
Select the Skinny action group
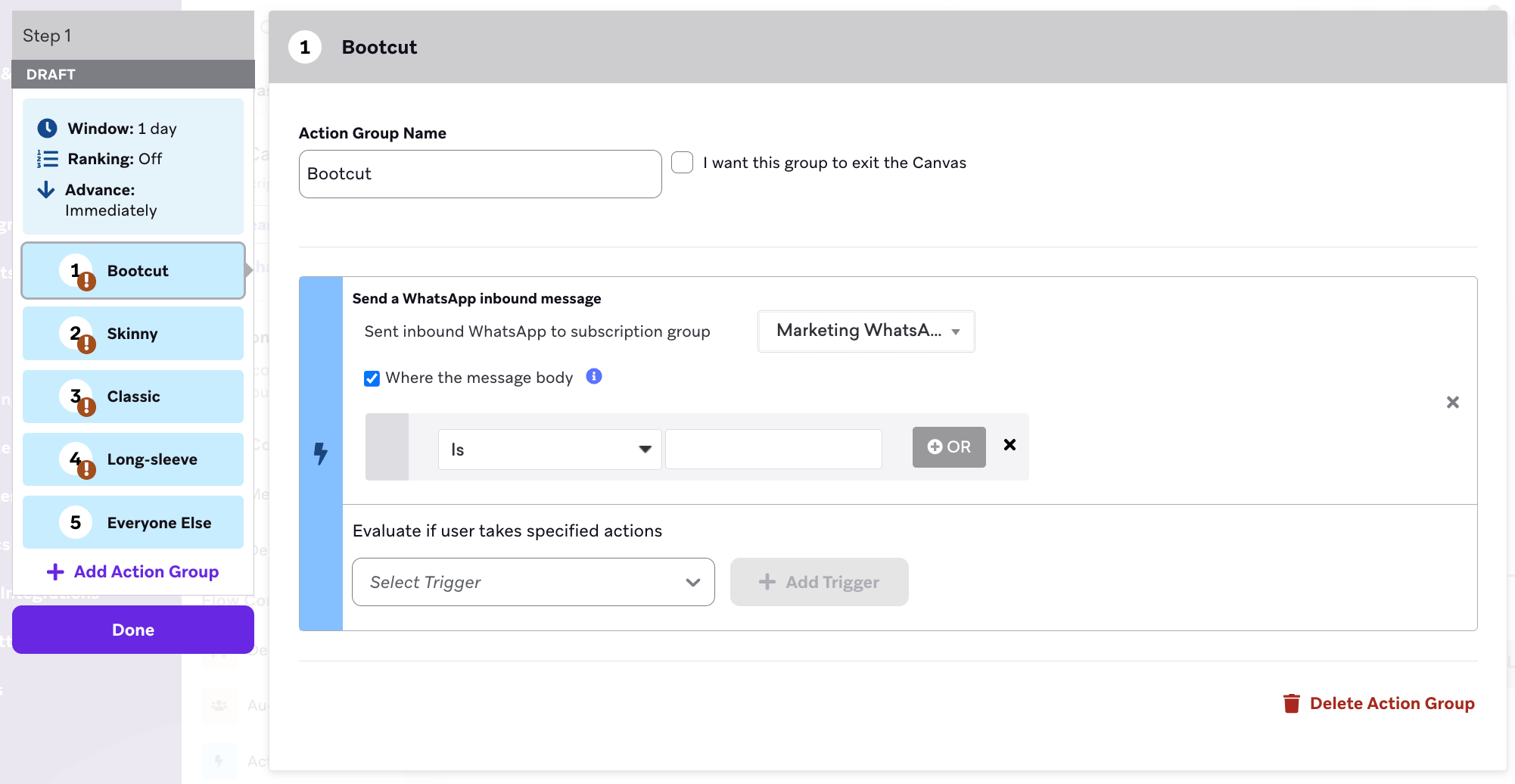[x=133, y=334]
